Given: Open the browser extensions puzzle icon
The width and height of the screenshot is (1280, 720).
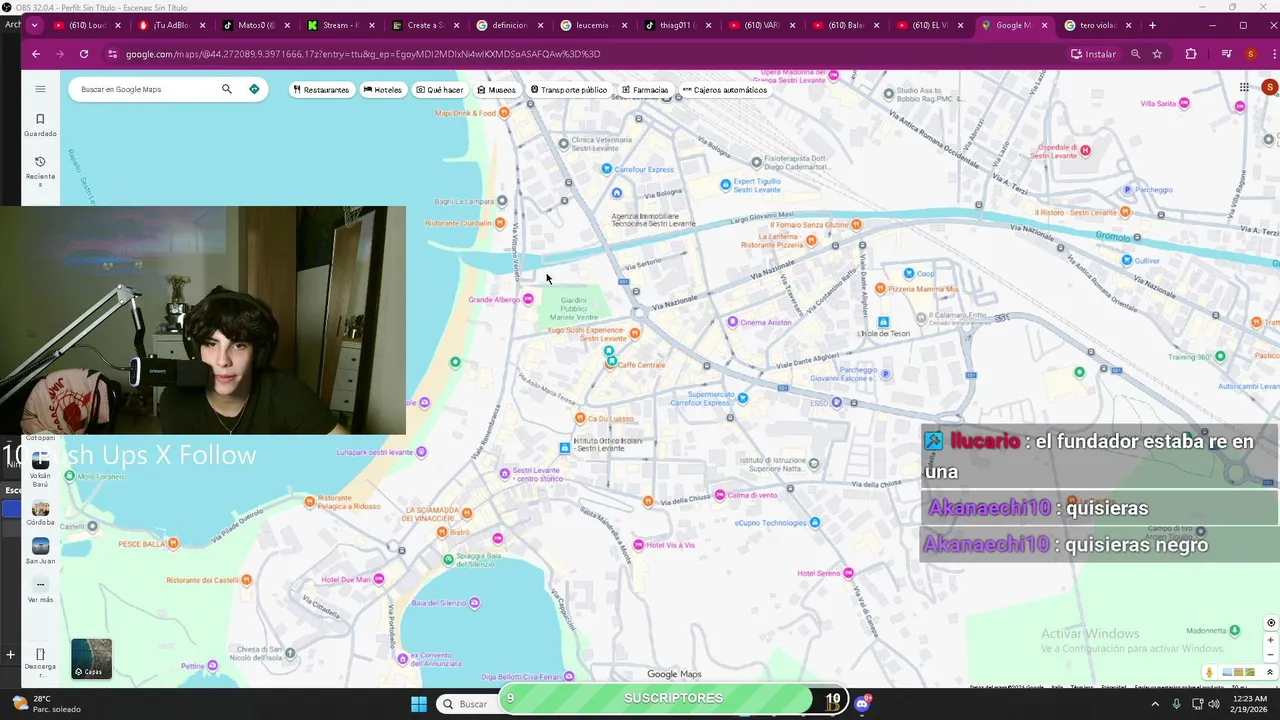Looking at the screenshot, I should [1191, 54].
